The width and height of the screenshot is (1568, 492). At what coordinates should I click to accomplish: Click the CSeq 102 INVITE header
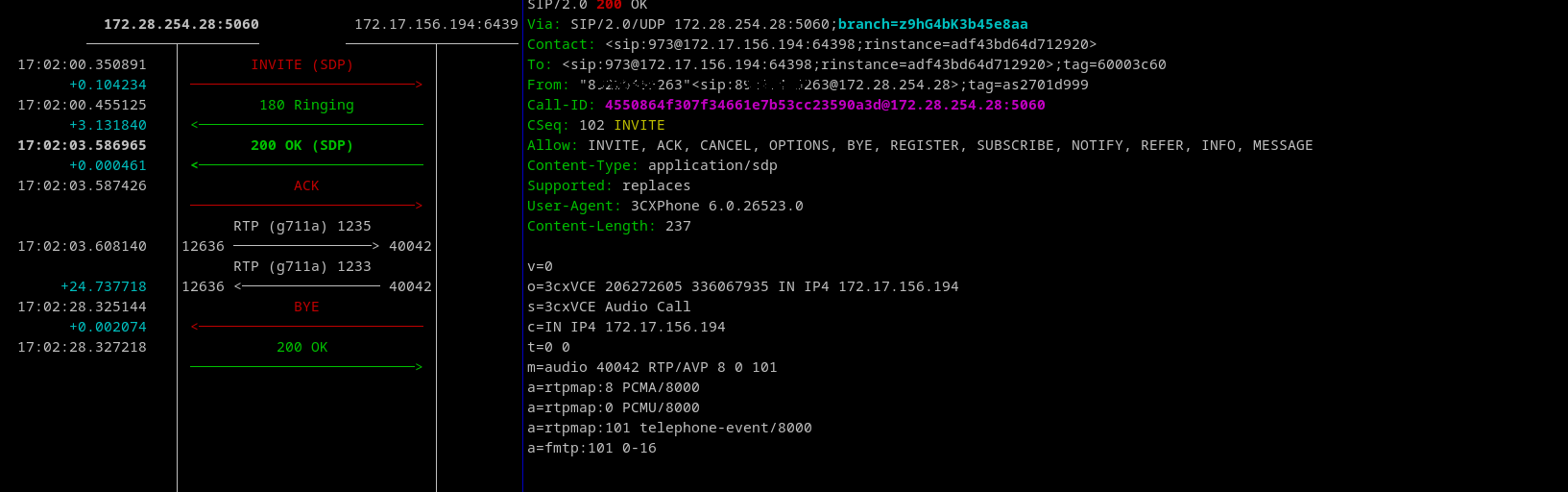click(x=595, y=126)
